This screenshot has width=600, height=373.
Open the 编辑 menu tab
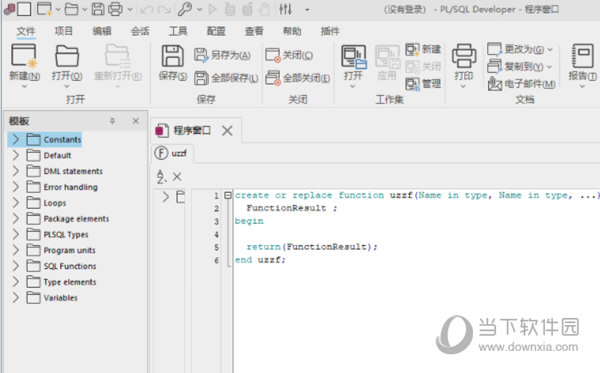coord(102,31)
